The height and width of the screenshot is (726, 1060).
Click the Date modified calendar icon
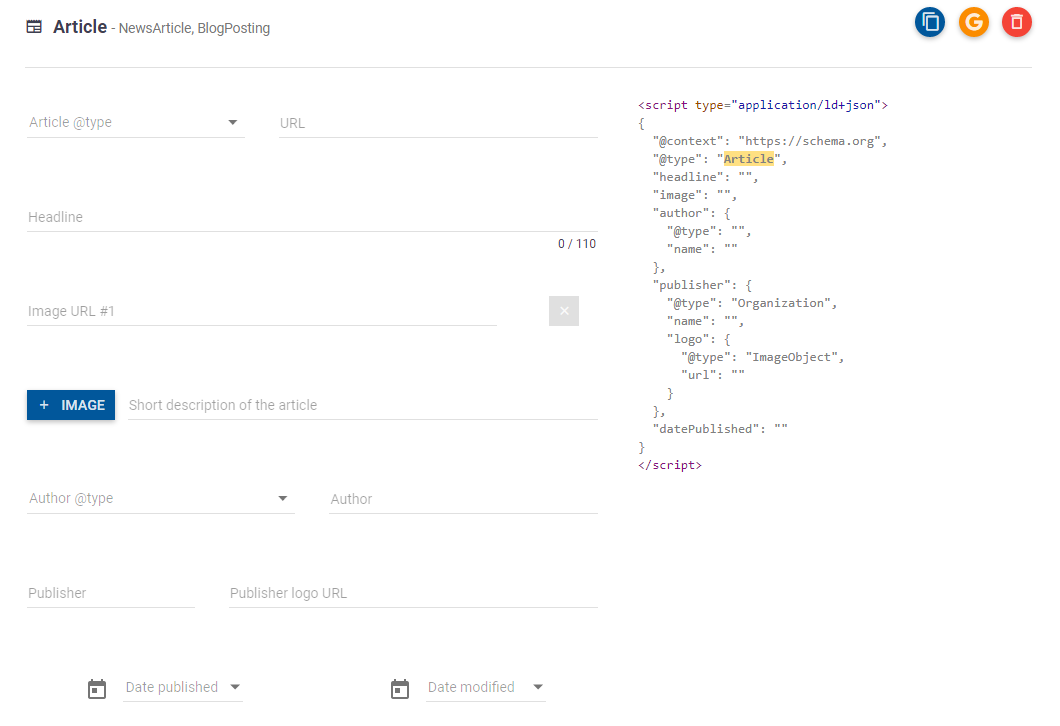pyautogui.click(x=400, y=688)
